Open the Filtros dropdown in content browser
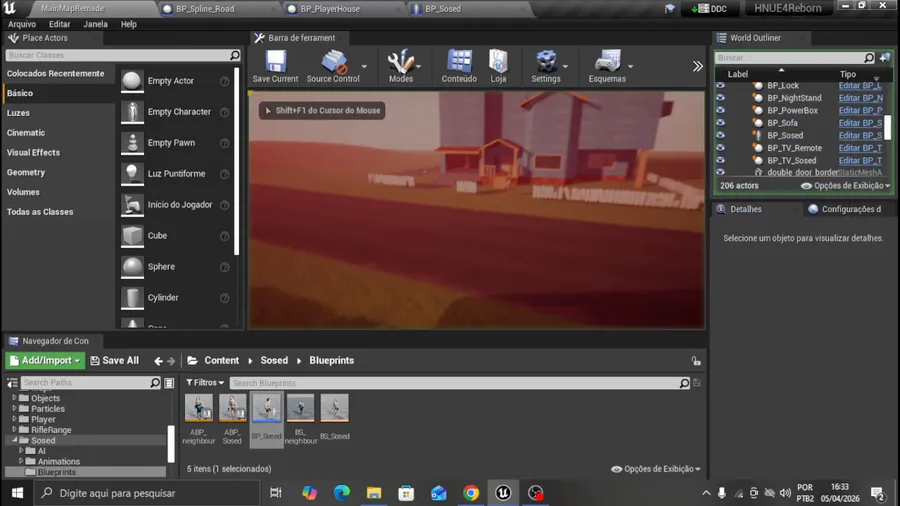Image resolution: width=900 pixels, height=506 pixels. pyautogui.click(x=204, y=383)
